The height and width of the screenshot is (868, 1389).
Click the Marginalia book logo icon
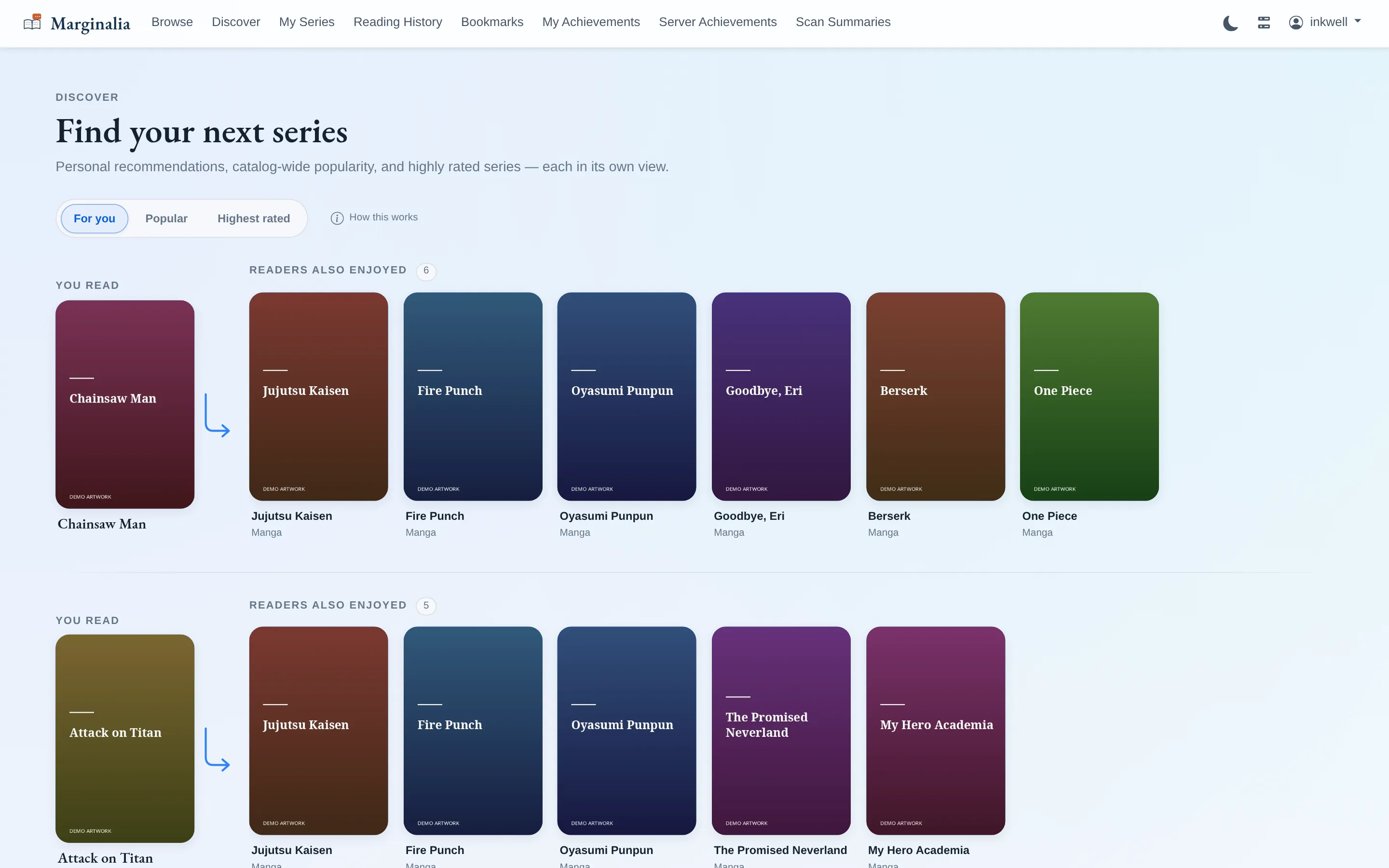tap(32, 22)
